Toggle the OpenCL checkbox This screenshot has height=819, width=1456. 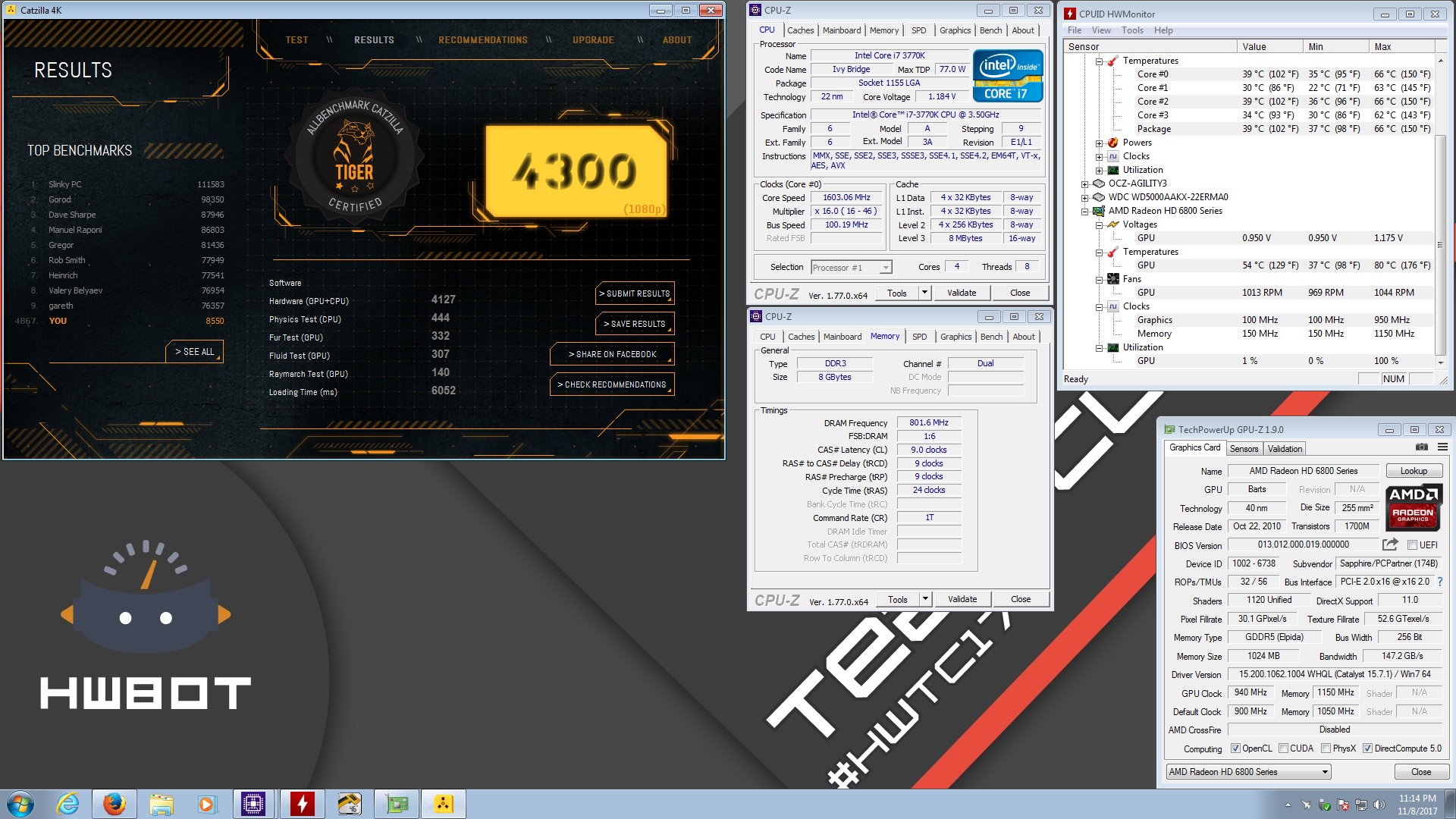[1235, 748]
